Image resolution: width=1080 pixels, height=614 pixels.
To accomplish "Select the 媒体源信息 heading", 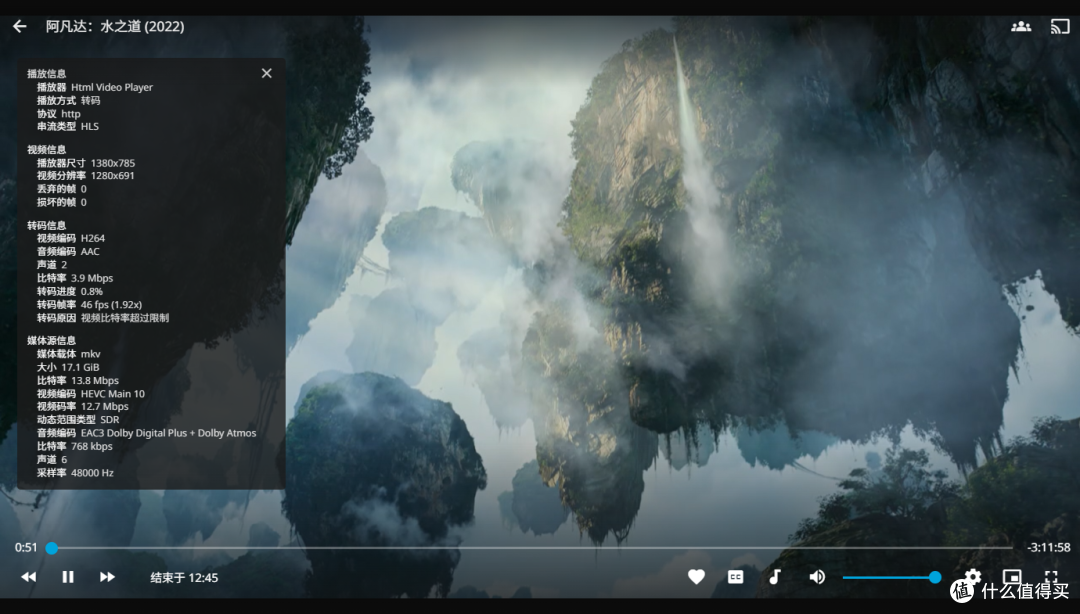I will [x=52, y=340].
